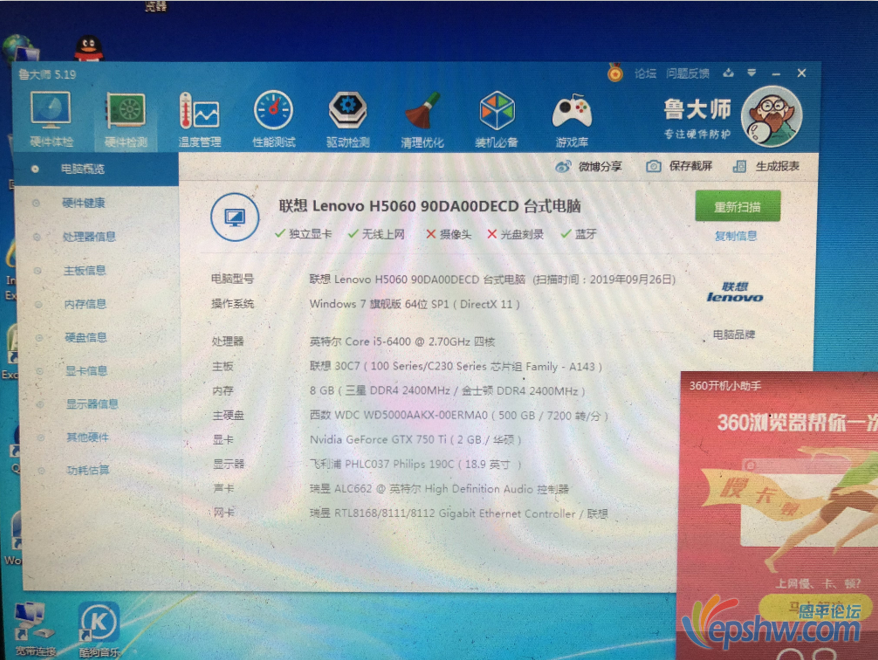Click the computer monitor icon beside model name
The height and width of the screenshot is (660, 878).
coord(235,217)
